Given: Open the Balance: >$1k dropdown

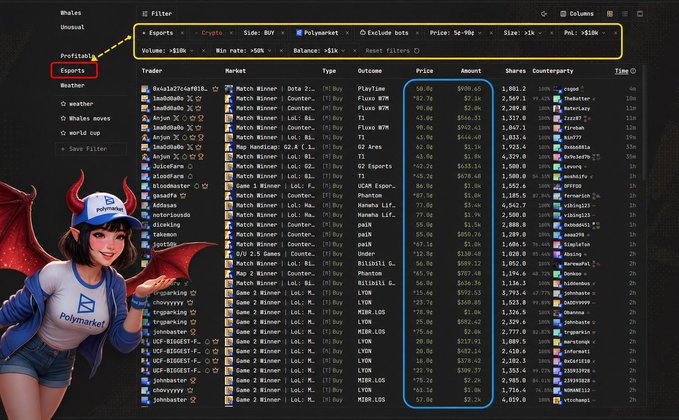Looking at the screenshot, I should pos(319,51).
